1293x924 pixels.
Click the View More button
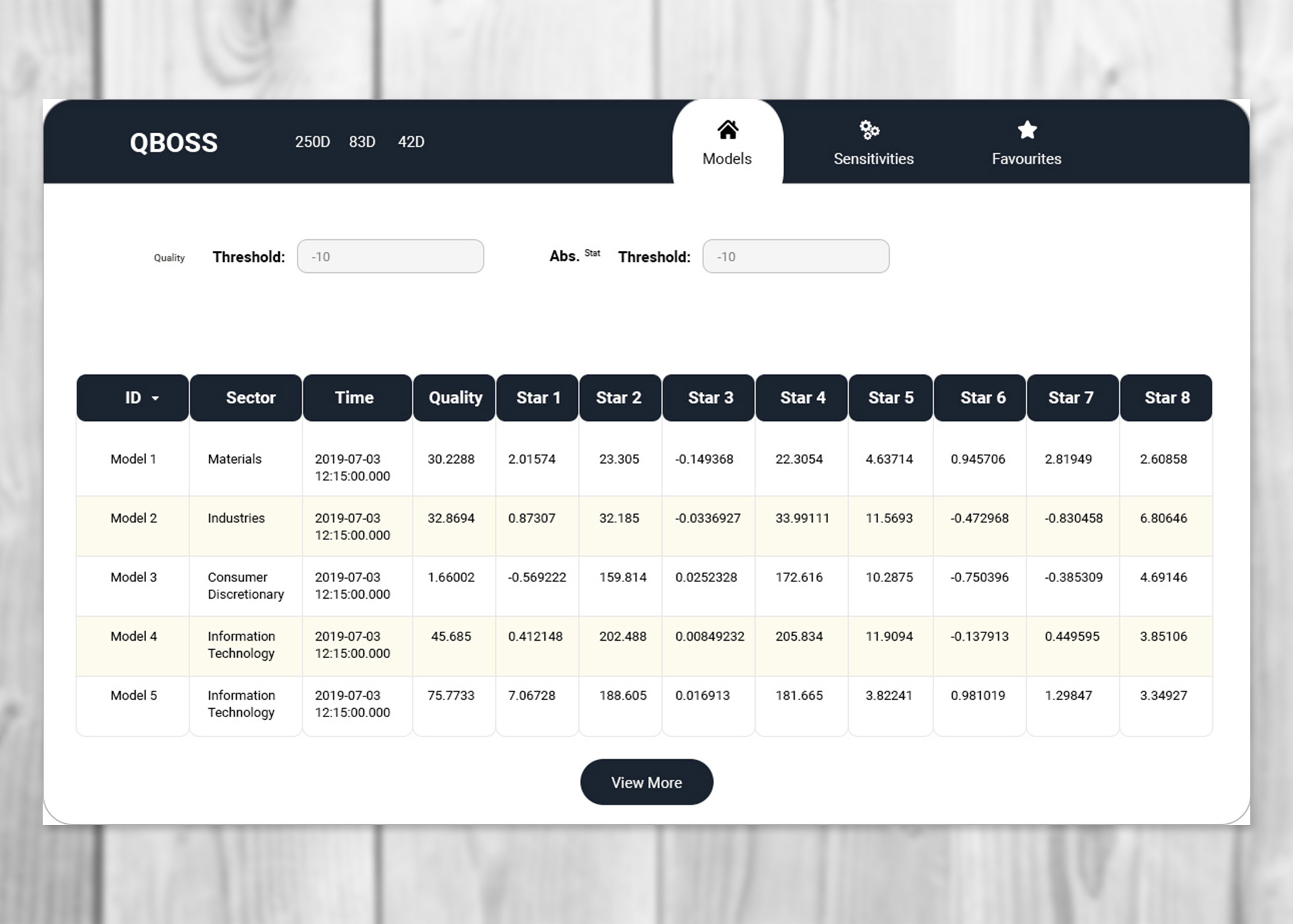click(x=646, y=782)
